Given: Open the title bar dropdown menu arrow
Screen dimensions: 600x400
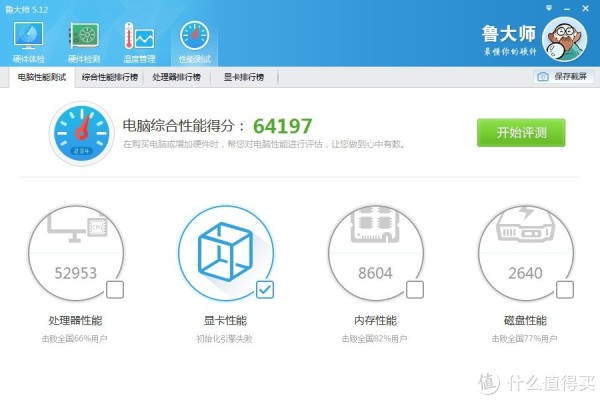Looking at the screenshot, I should [549, 8].
